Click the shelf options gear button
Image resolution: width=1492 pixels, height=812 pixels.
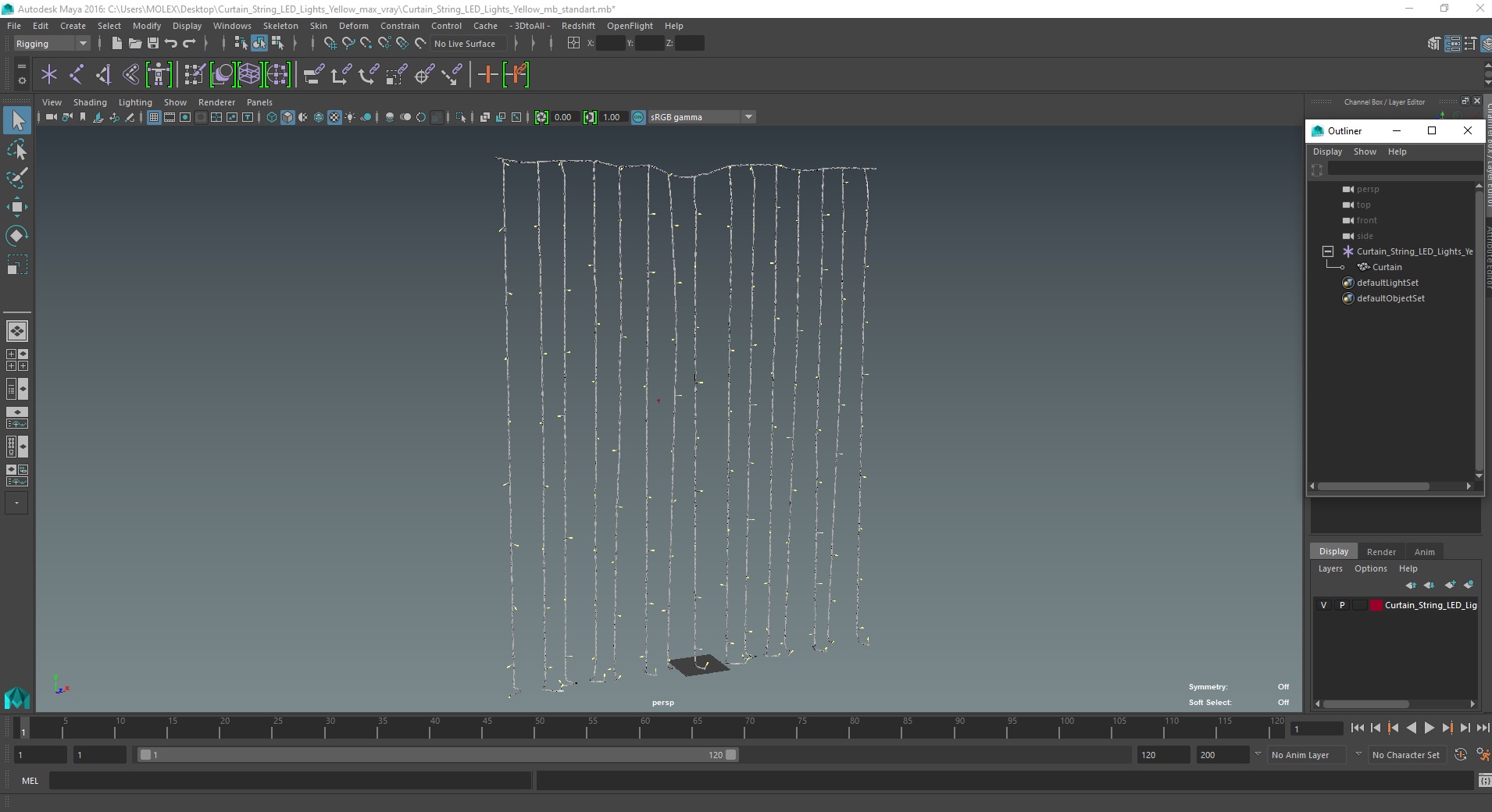tap(21, 80)
